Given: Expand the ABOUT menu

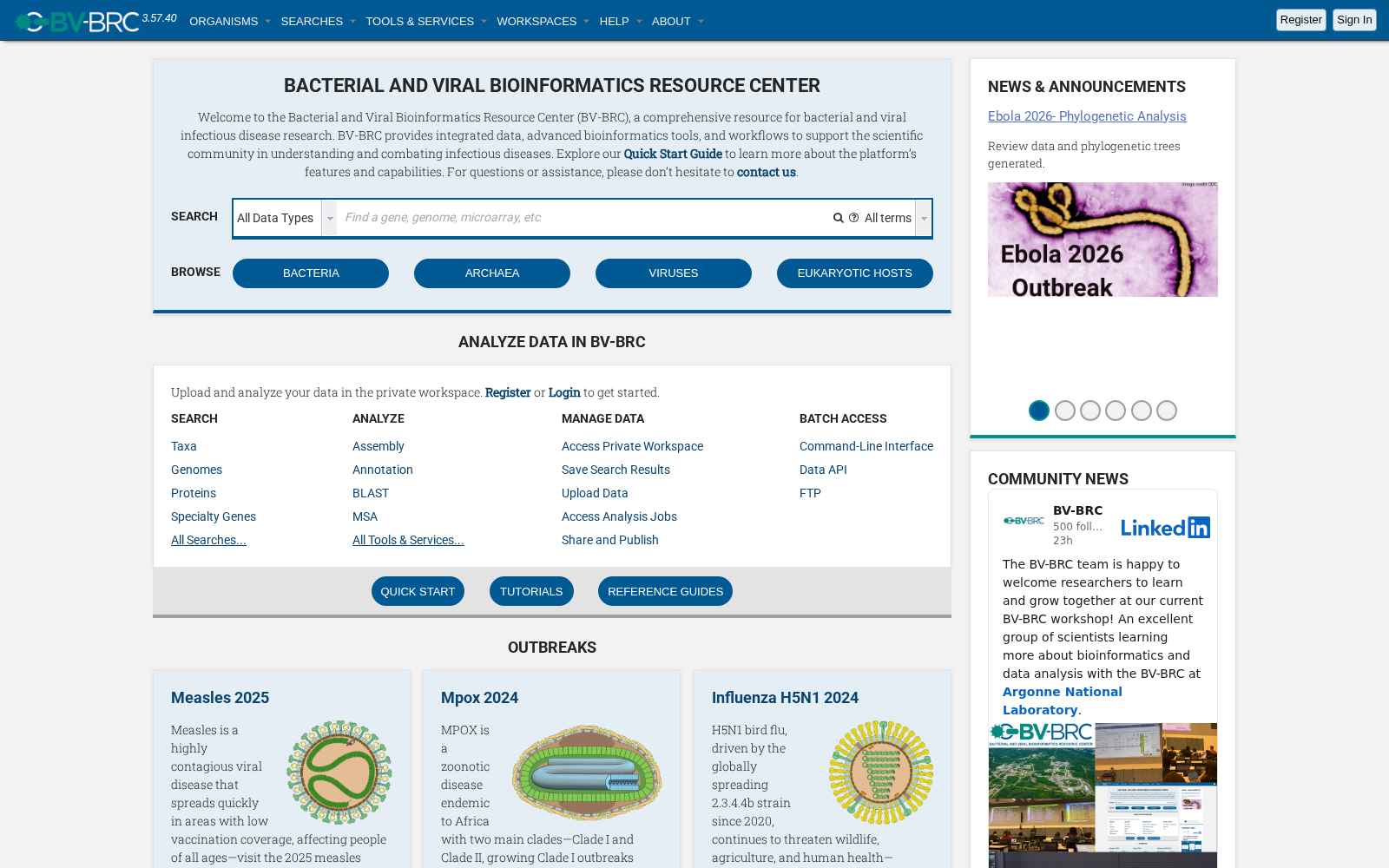Looking at the screenshot, I should pos(678,21).
